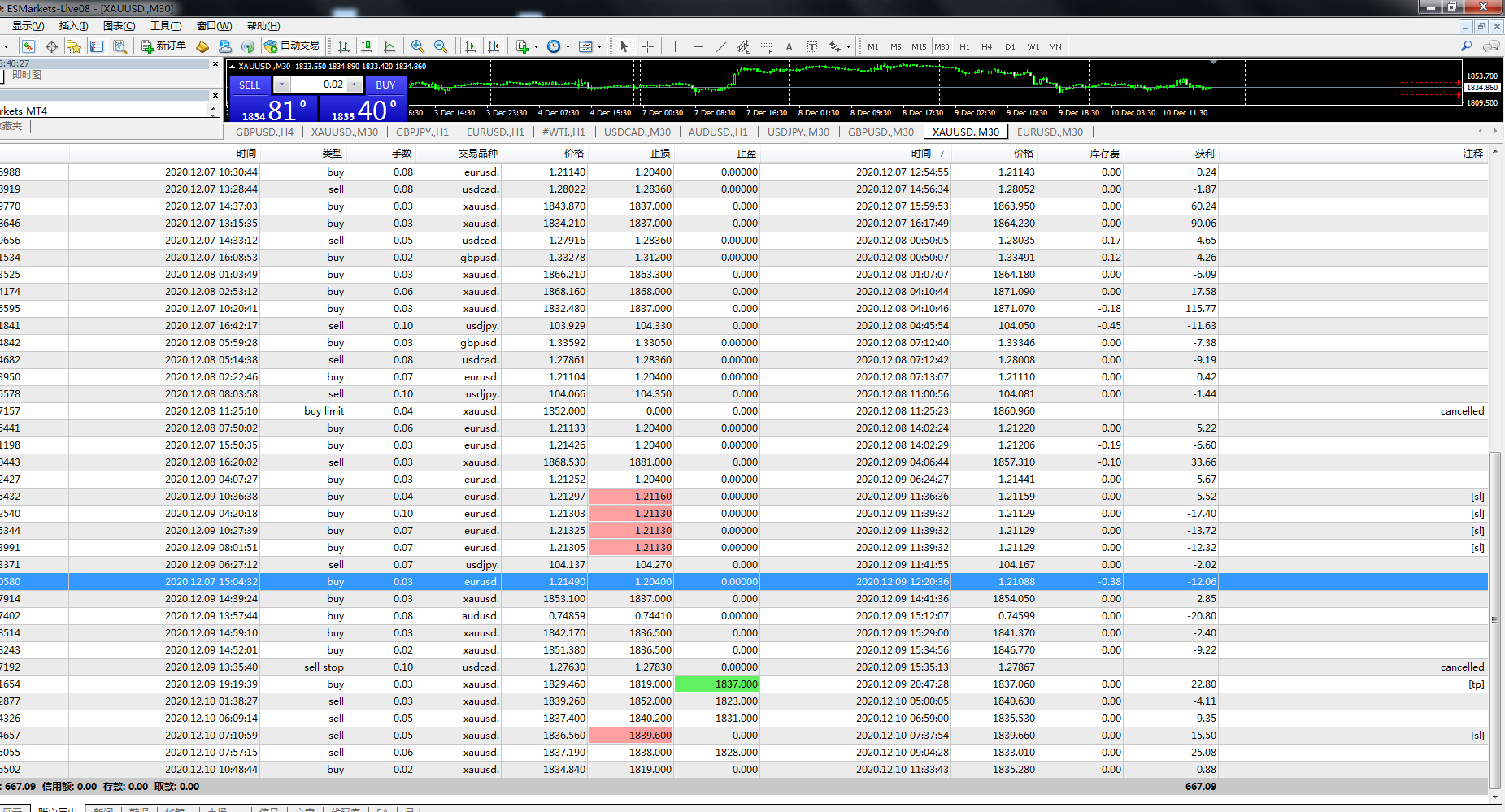This screenshot has height=812, width=1505.
Task: Select the crosshair tool
Action: click(647, 46)
